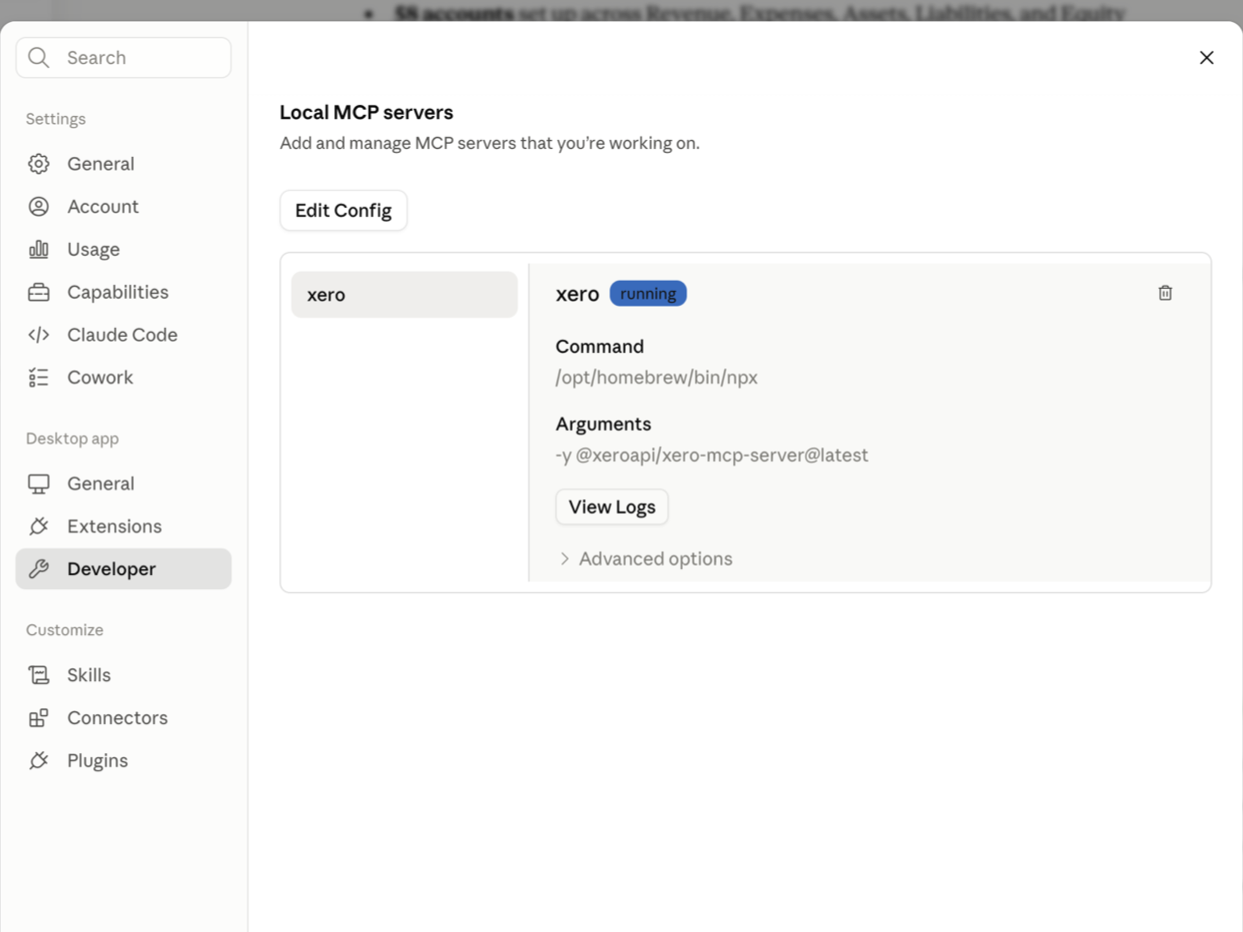Open the Connectors page
The image size is (1243, 932).
pyautogui.click(x=123, y=718)
